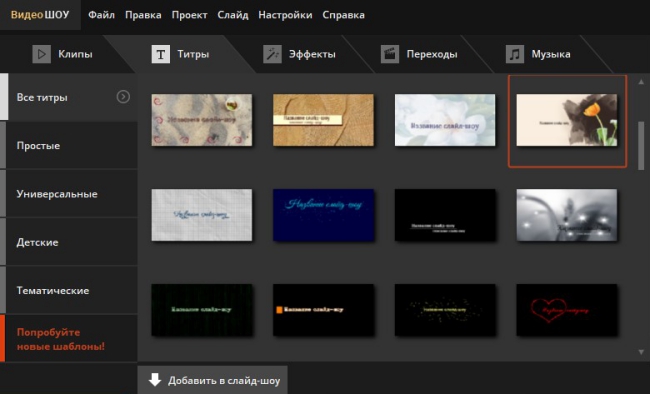Select the red heart title template
650x394 pixels.
click(x=567, y=310)
